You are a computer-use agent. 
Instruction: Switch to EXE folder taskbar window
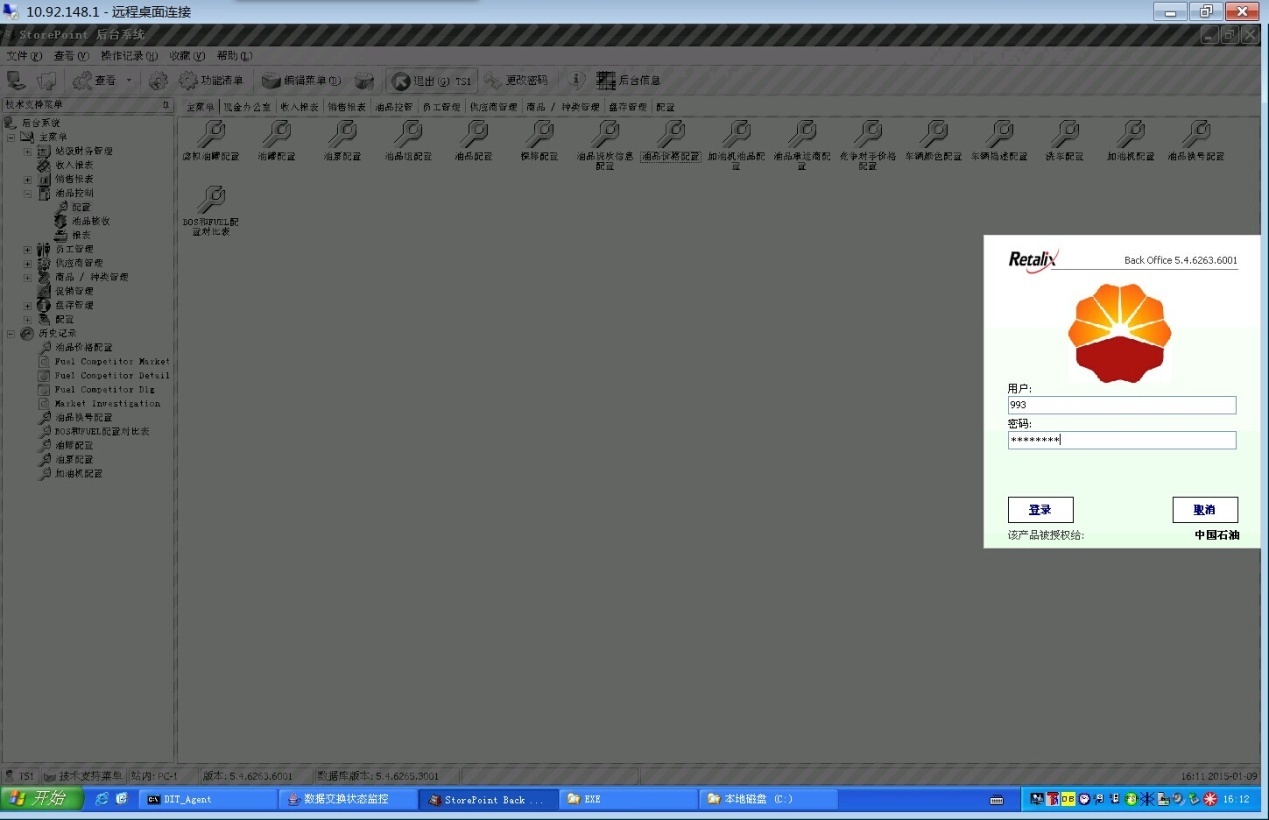point(628,799)
